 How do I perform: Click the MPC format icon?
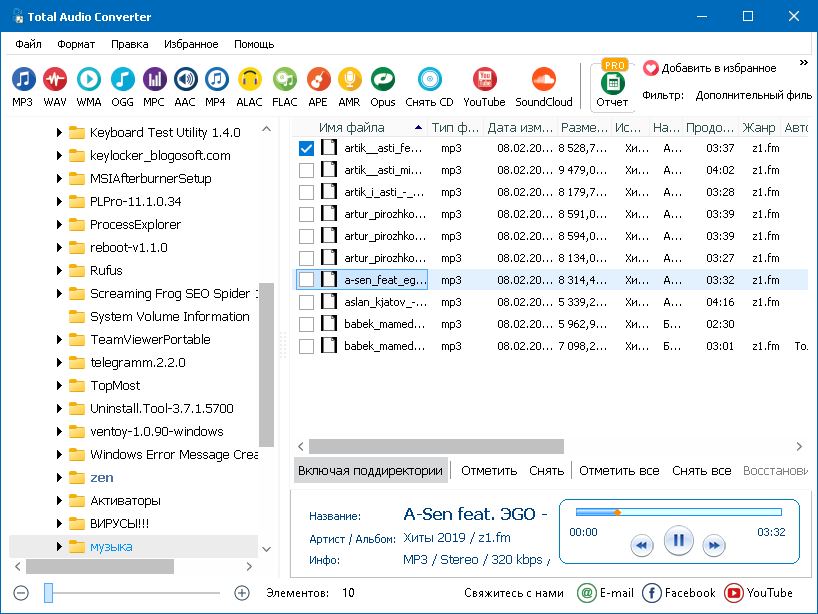point(154,80)
